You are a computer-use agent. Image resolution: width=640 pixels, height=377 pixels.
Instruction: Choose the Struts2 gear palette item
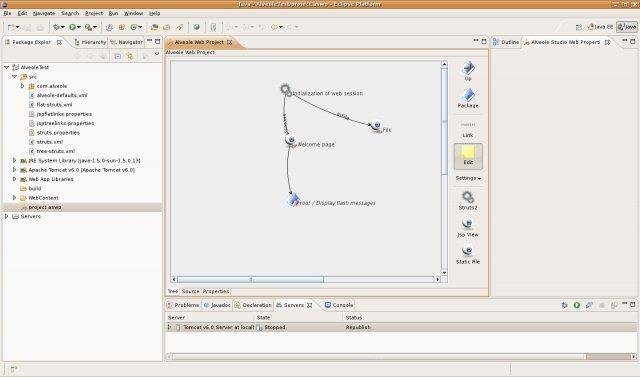468,201
